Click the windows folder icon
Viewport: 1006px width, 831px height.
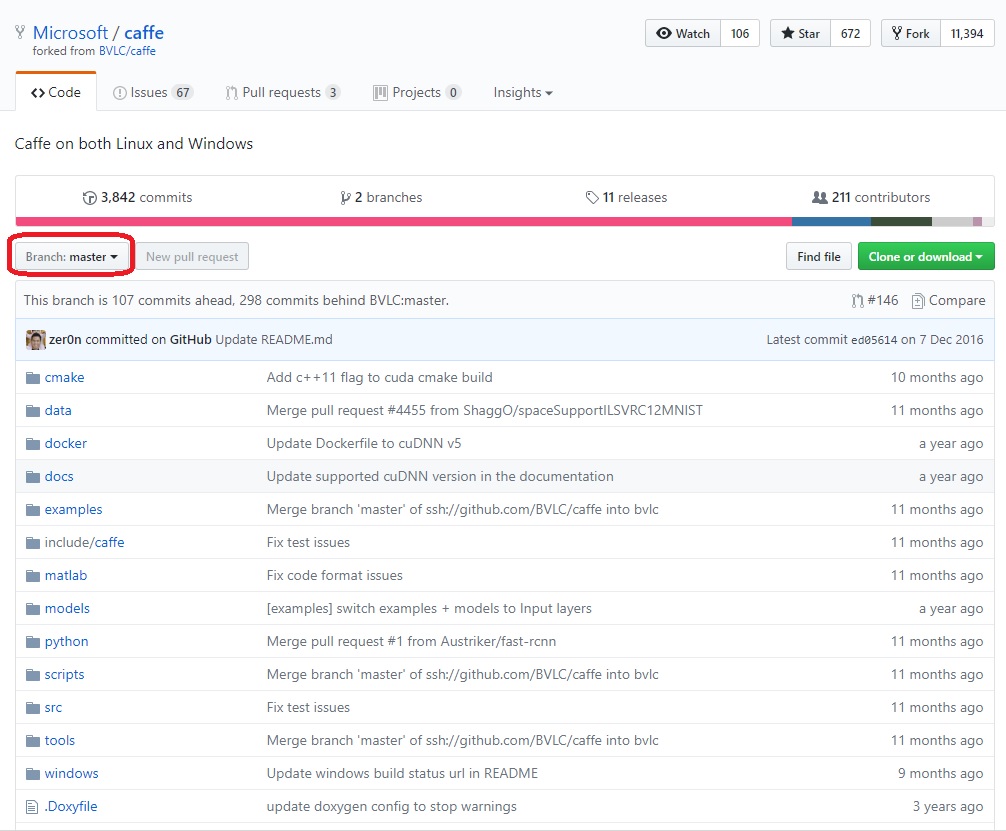tap(33, 774)
